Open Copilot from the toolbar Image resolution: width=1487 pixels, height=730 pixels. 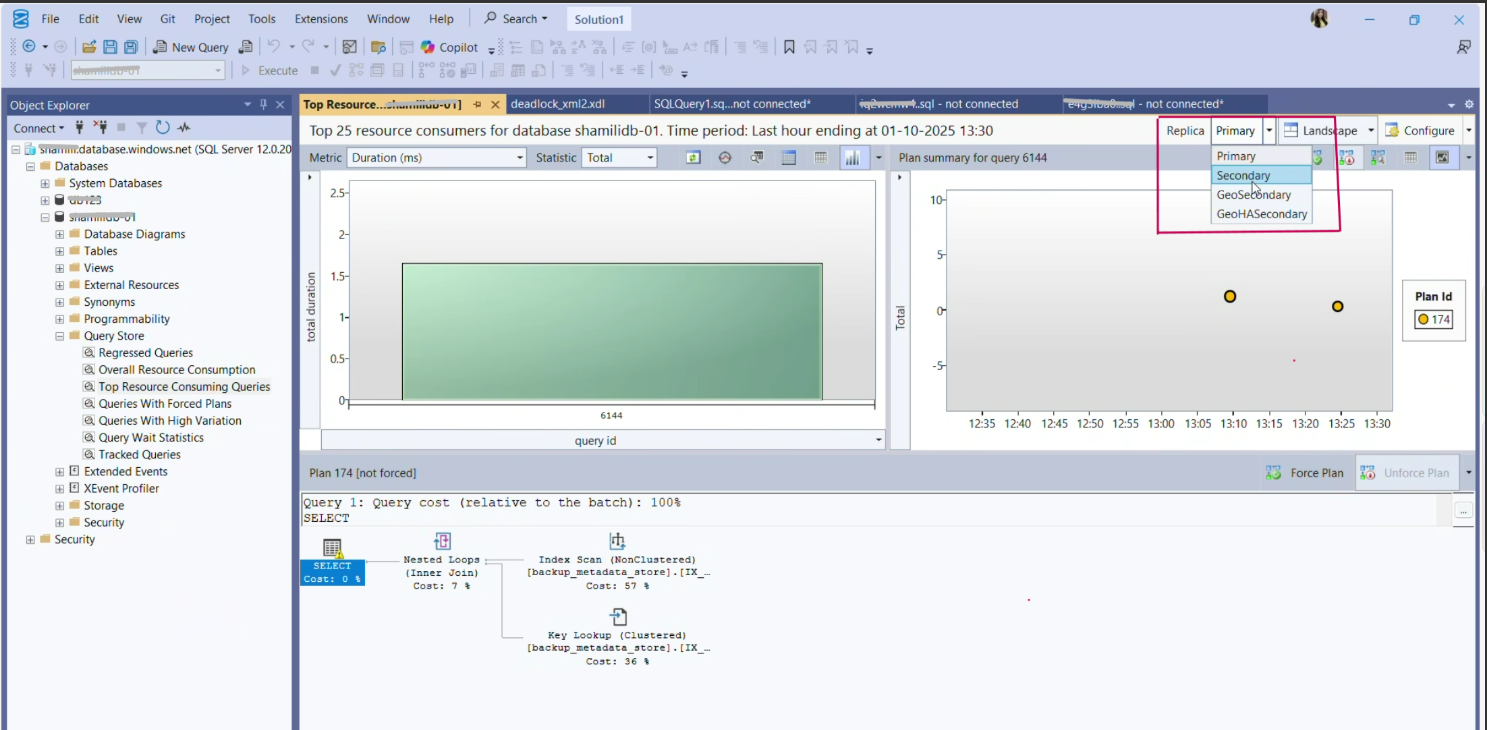[449, 47]
